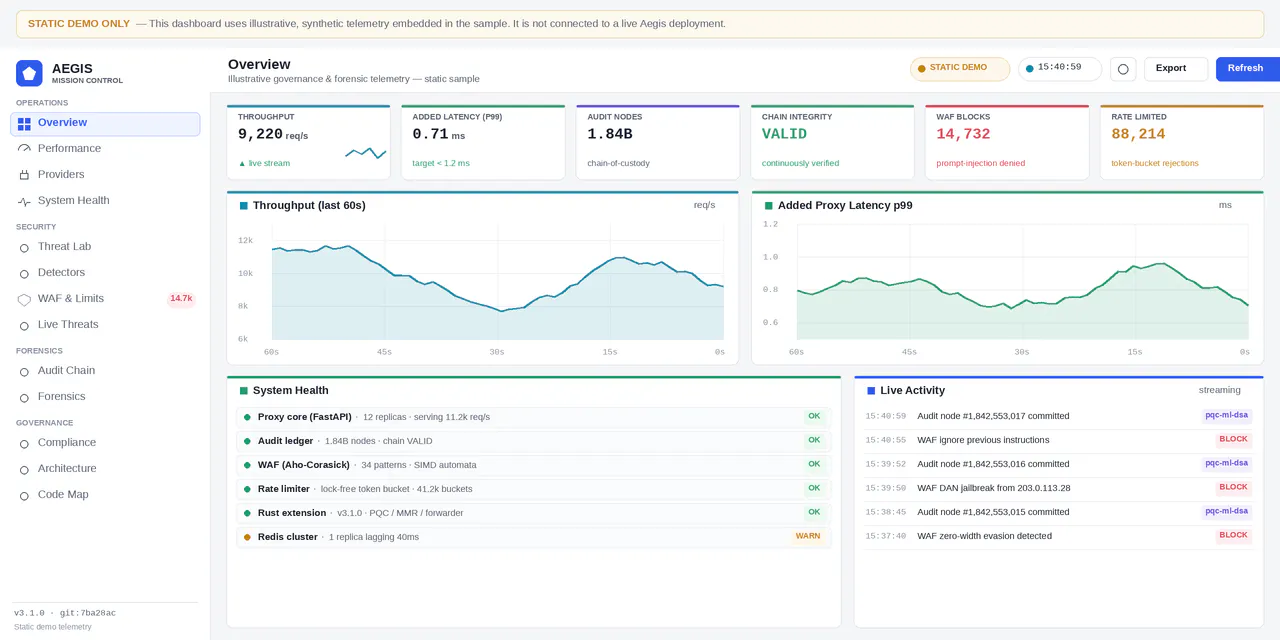Click the added latency value 0.71 ms

439,135
